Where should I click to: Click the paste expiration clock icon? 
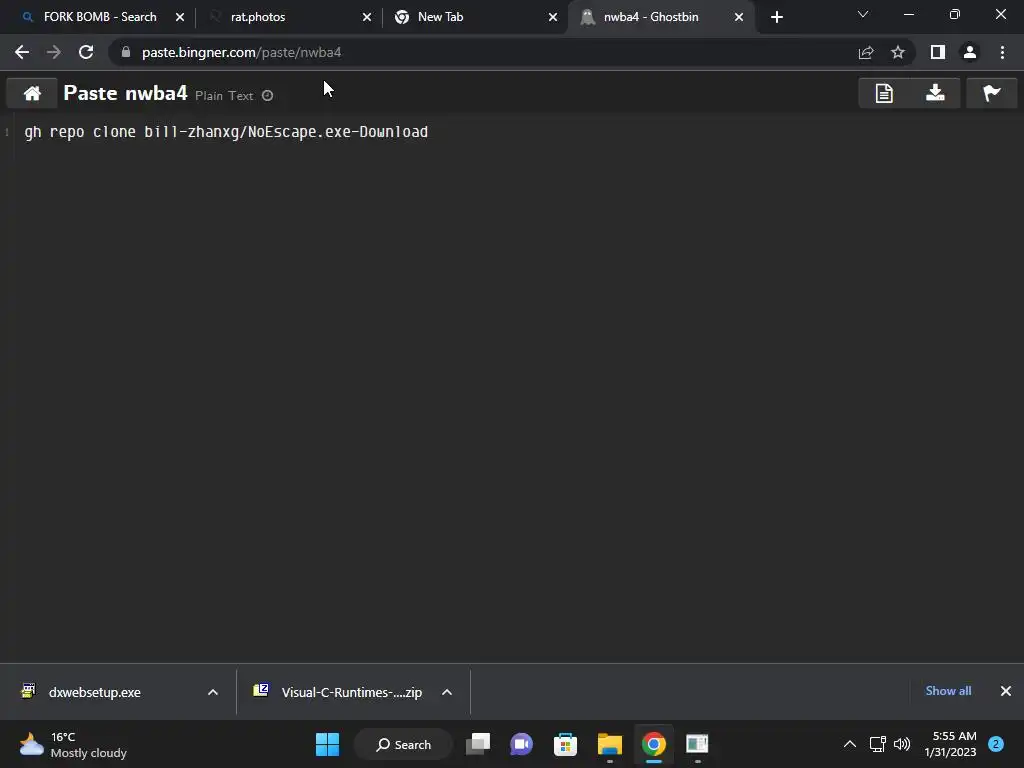(x=267, y=95)
